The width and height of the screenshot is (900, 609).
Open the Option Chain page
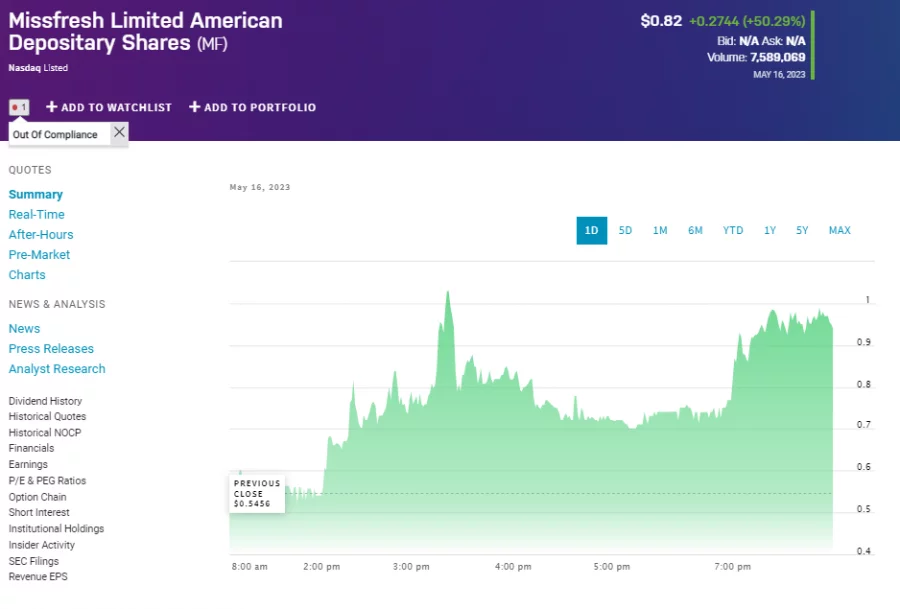[37, 496]
